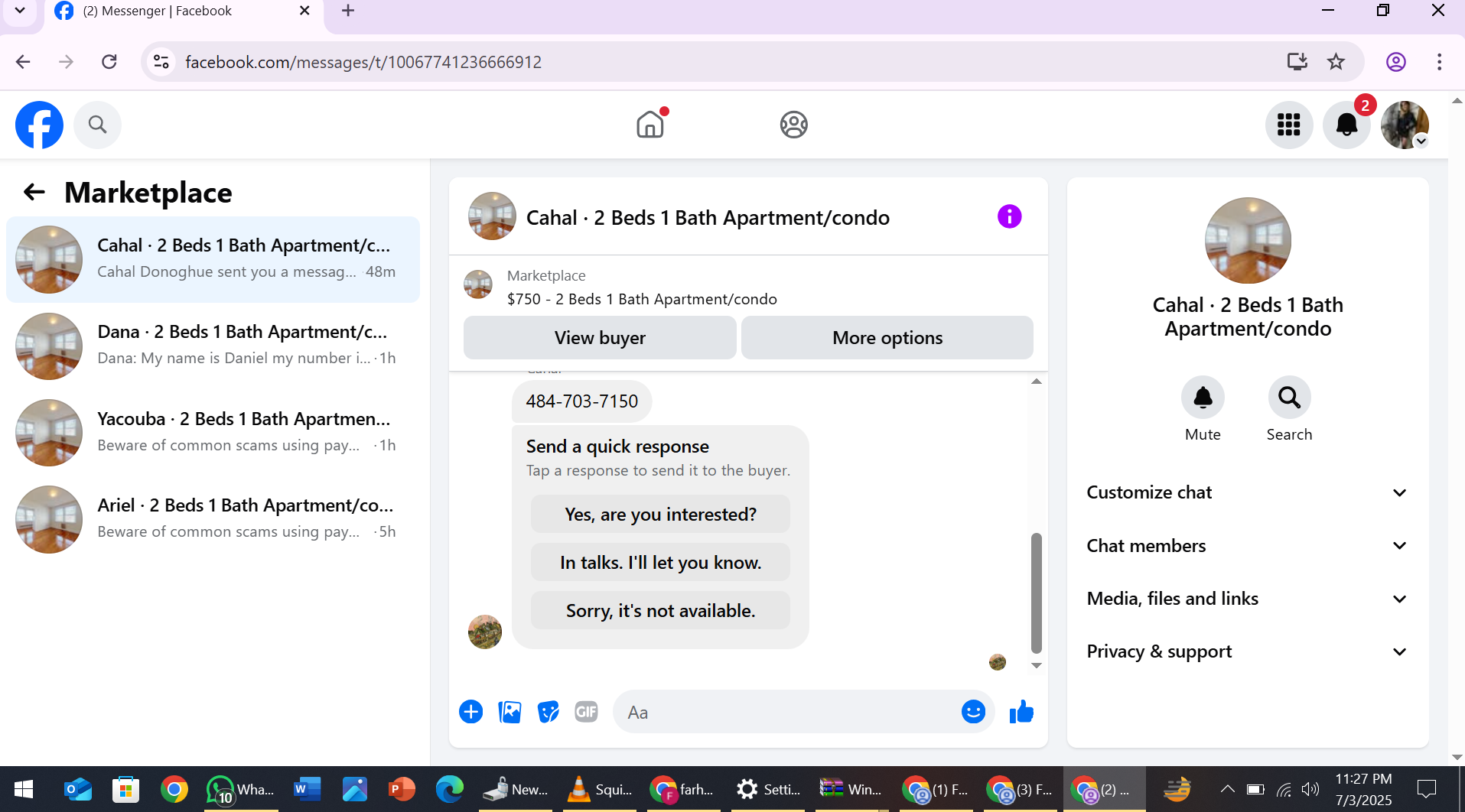Send 'In talks. I'll let you know.'
The width and height of the screenshot is (1465, 812).
660,563
